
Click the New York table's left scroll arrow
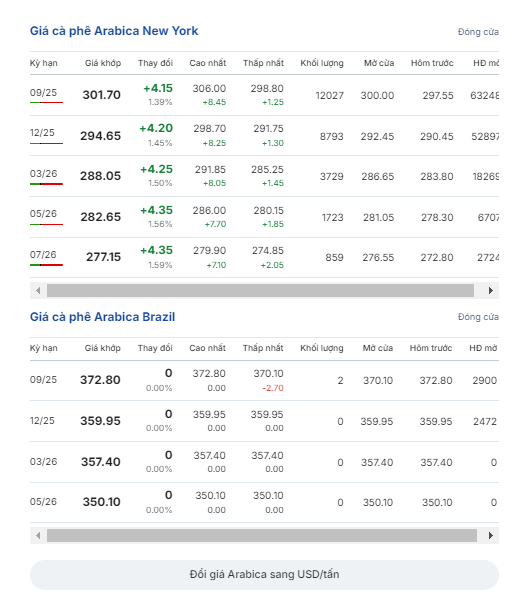(x=38, y=291)
